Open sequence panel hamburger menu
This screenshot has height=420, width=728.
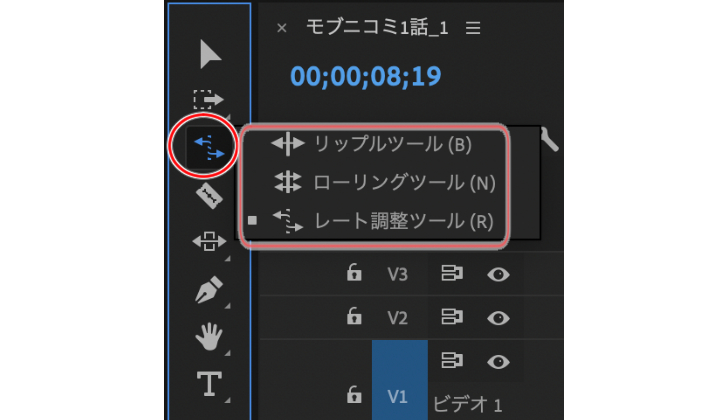[473, 29]
